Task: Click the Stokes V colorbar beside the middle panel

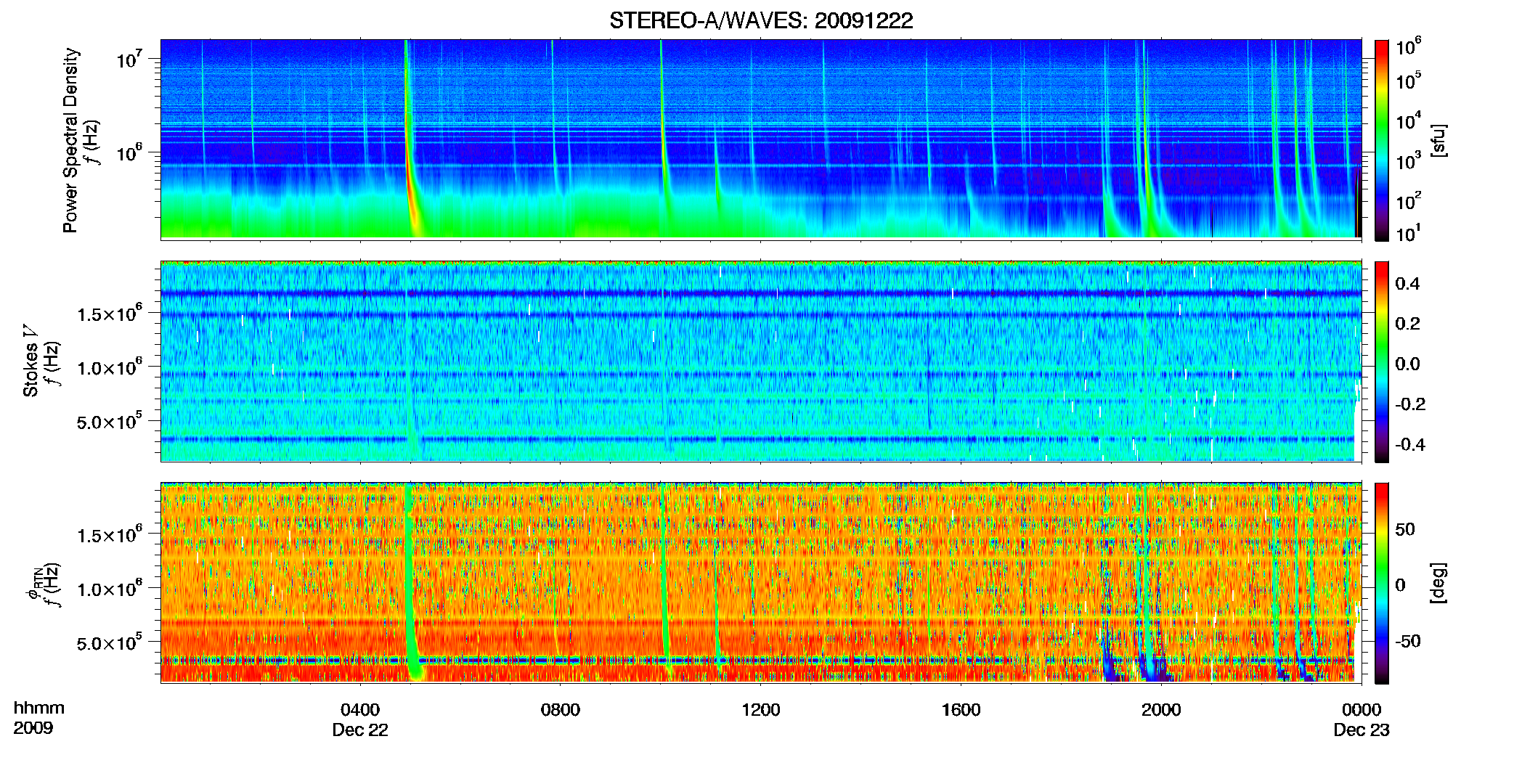Action: click(x=1382, y=362)
